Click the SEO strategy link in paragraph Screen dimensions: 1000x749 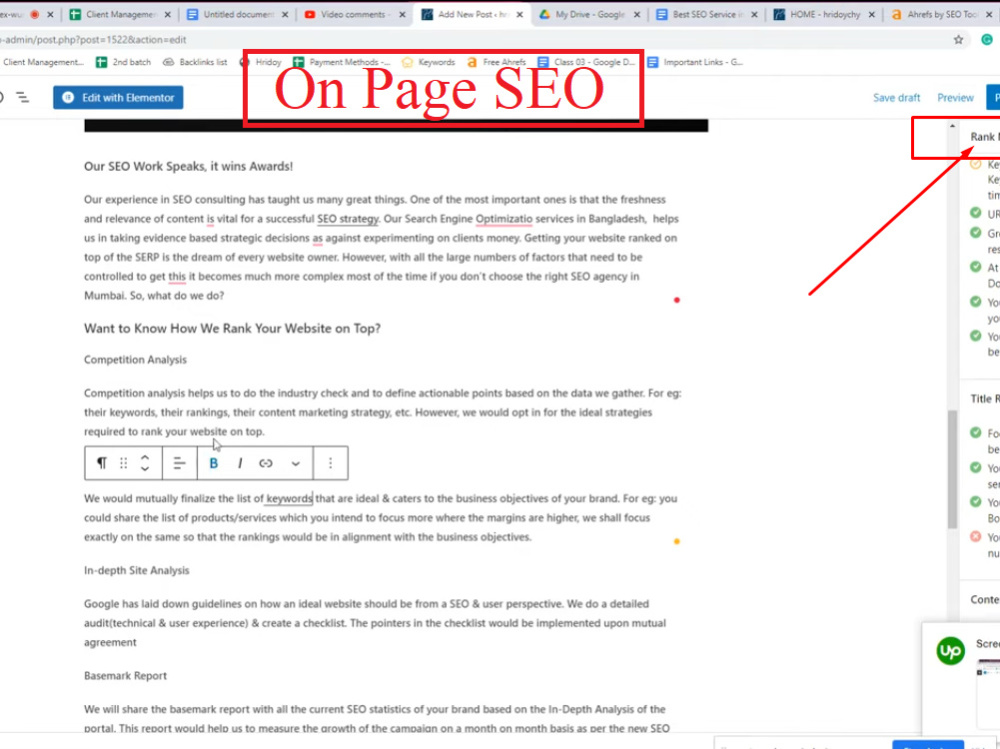click(x=348, y=219)
